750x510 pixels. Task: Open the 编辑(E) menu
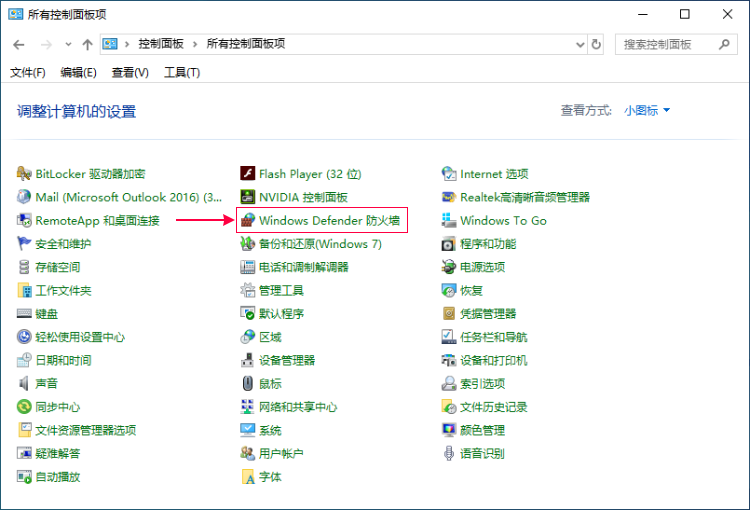(x=78, y=72)
